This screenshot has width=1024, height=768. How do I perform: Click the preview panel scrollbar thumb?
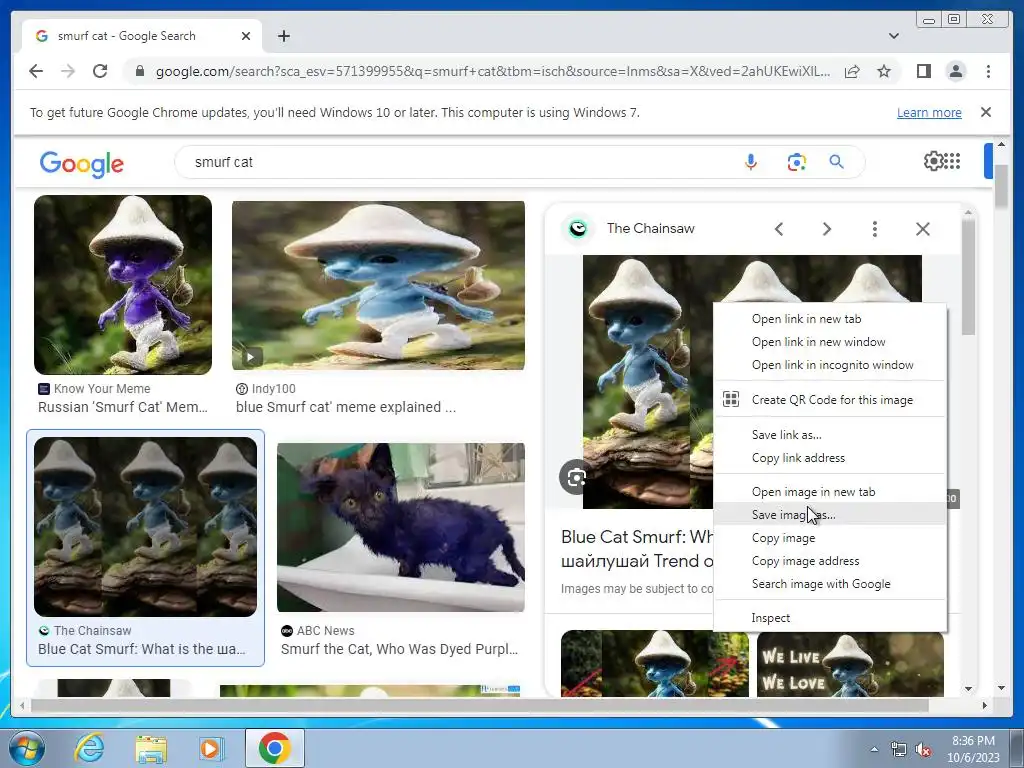(x=968, y=277)
